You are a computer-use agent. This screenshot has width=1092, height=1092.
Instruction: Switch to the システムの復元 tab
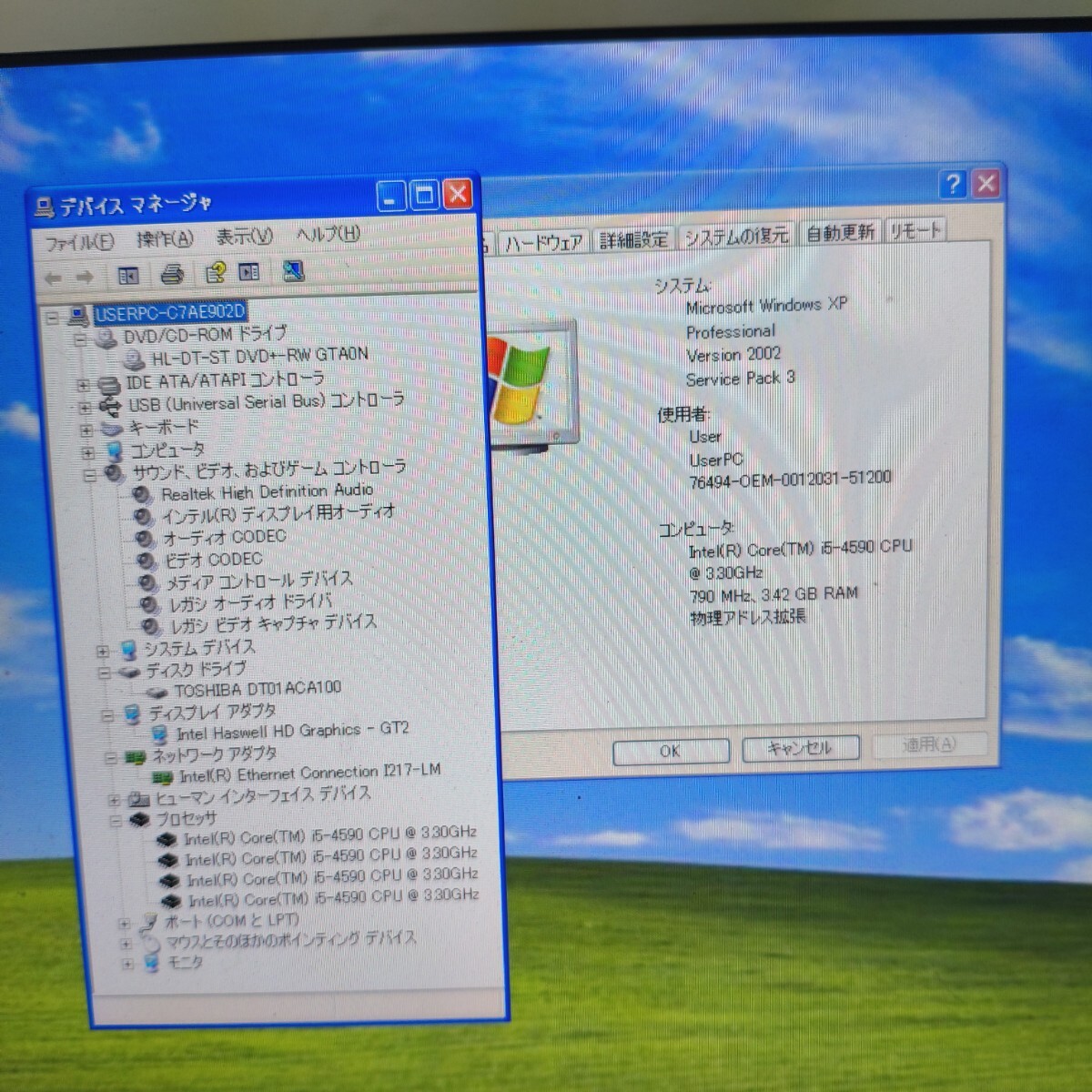click(736, 236)
